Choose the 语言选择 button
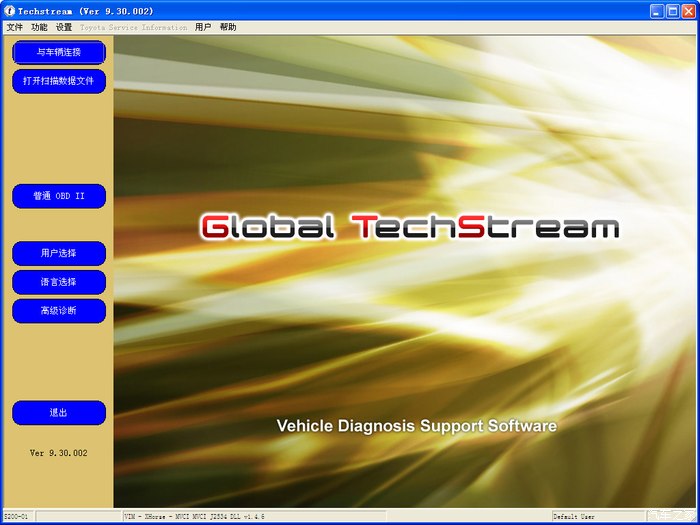This screenshot has width=700, height=525. pos(59,282)
